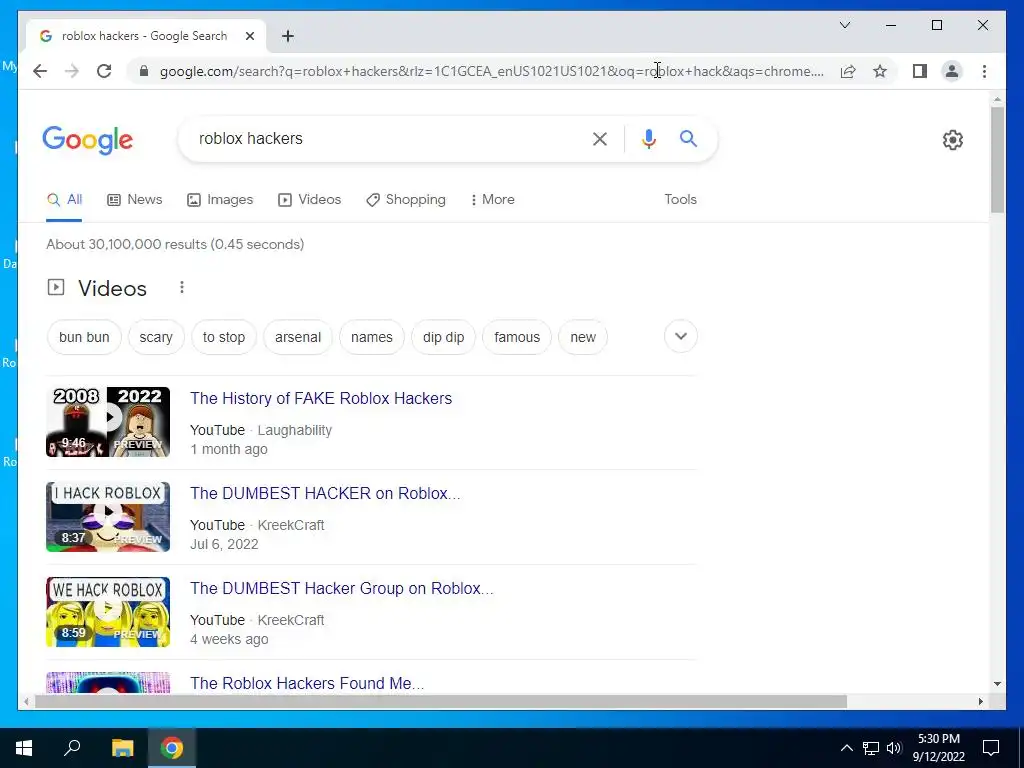The width and height of the screenshot is (1024, 768).
Task: Open The Roblox Hackers Found Me link
Action: pos(307,683)
